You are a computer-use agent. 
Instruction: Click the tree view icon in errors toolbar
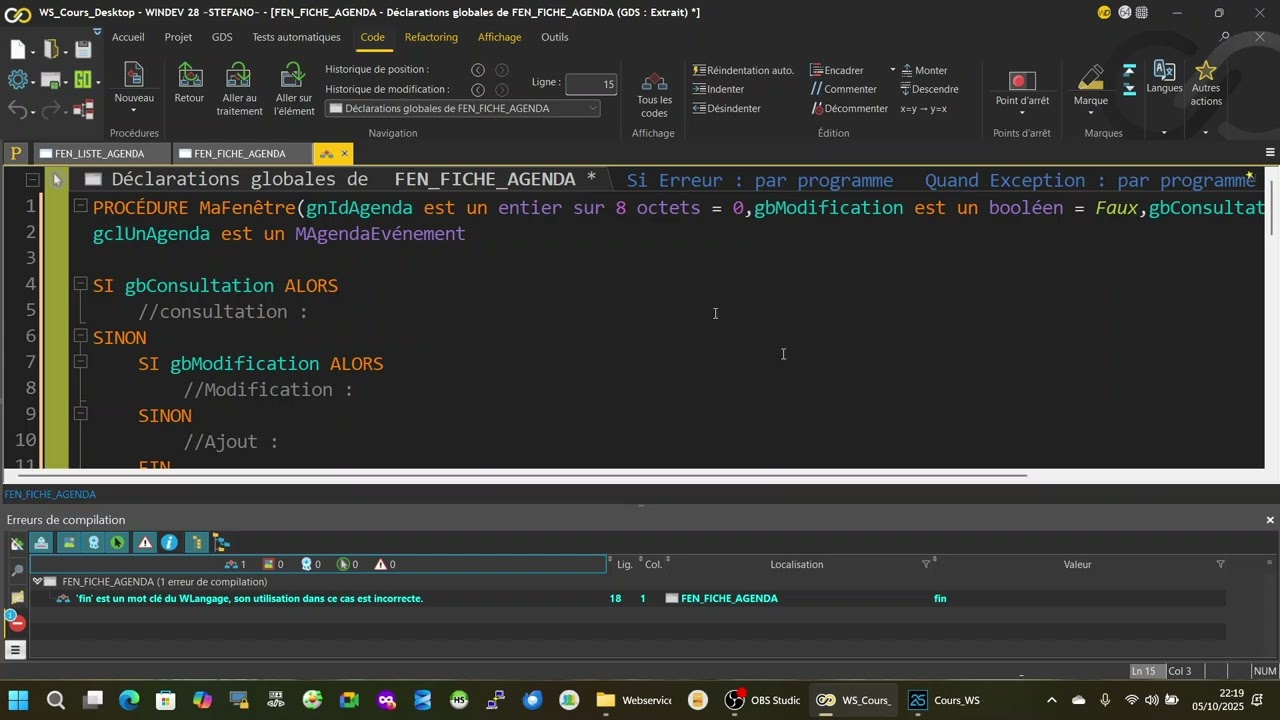point(222,542)
